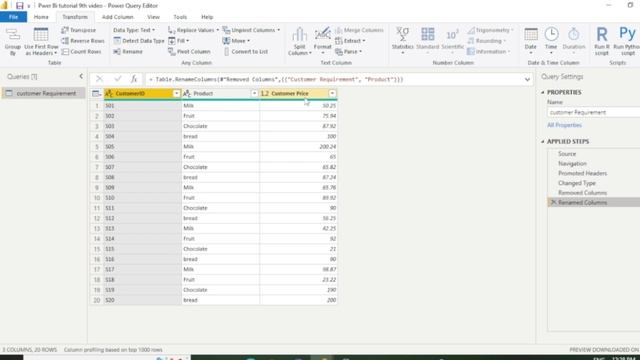Open the Time column tool
The image size is (640, 360).
551,41
